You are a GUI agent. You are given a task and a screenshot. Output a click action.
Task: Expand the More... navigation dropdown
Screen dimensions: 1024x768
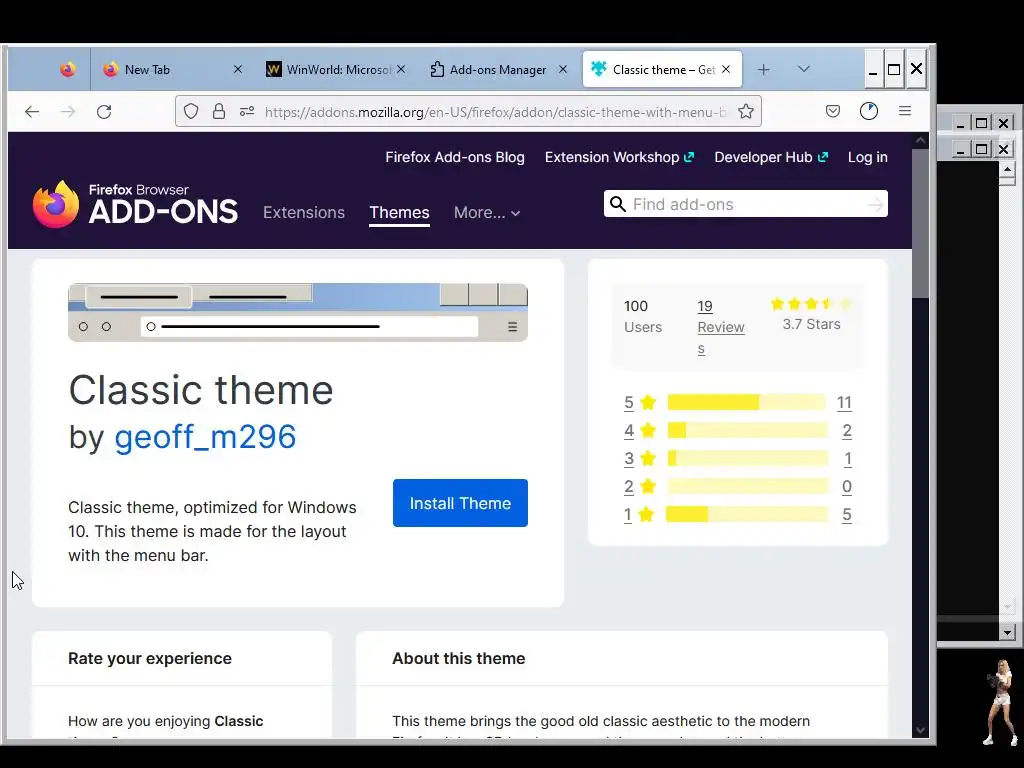pyautogui.click(x=487, y=213)
